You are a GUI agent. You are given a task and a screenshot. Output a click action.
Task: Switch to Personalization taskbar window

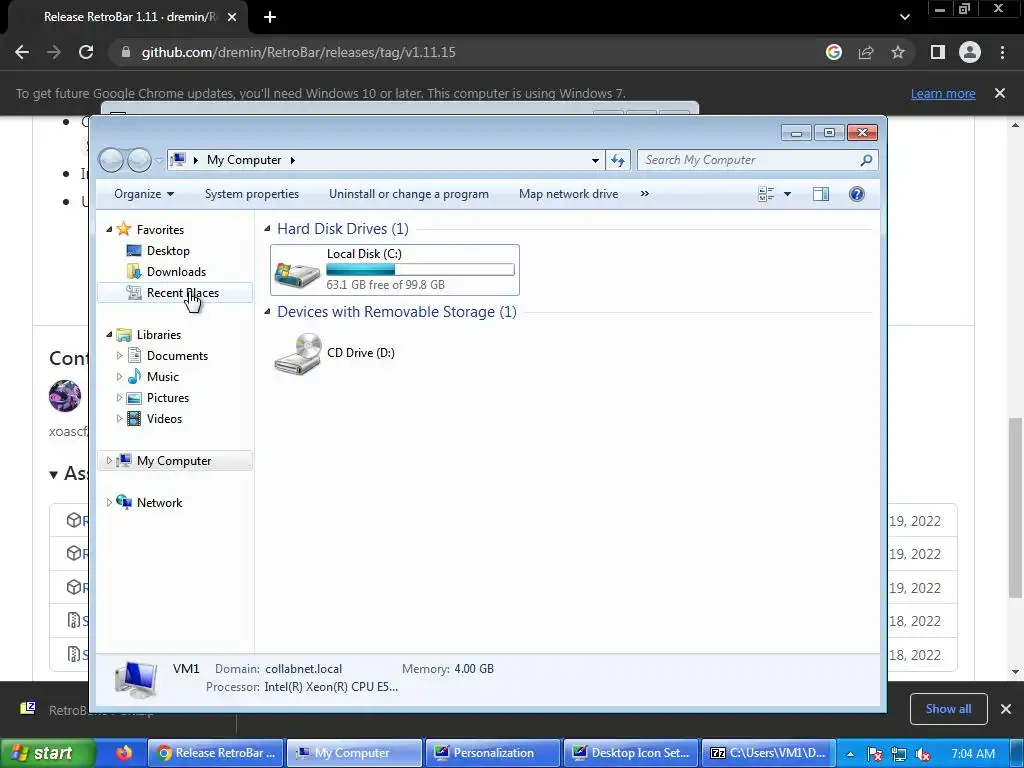(x=493, y=753)
